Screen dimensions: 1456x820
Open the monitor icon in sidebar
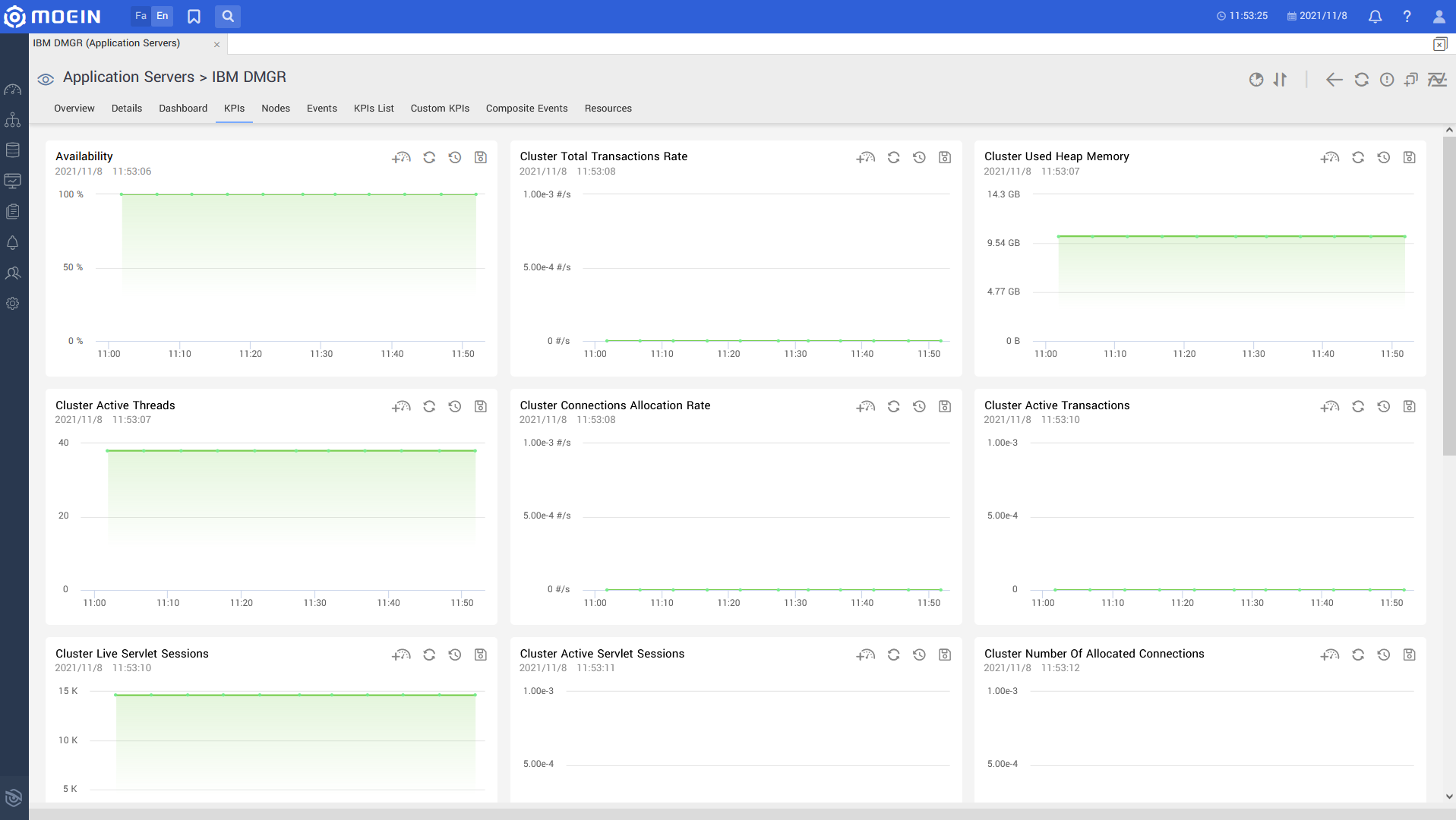tap(13, 181)
